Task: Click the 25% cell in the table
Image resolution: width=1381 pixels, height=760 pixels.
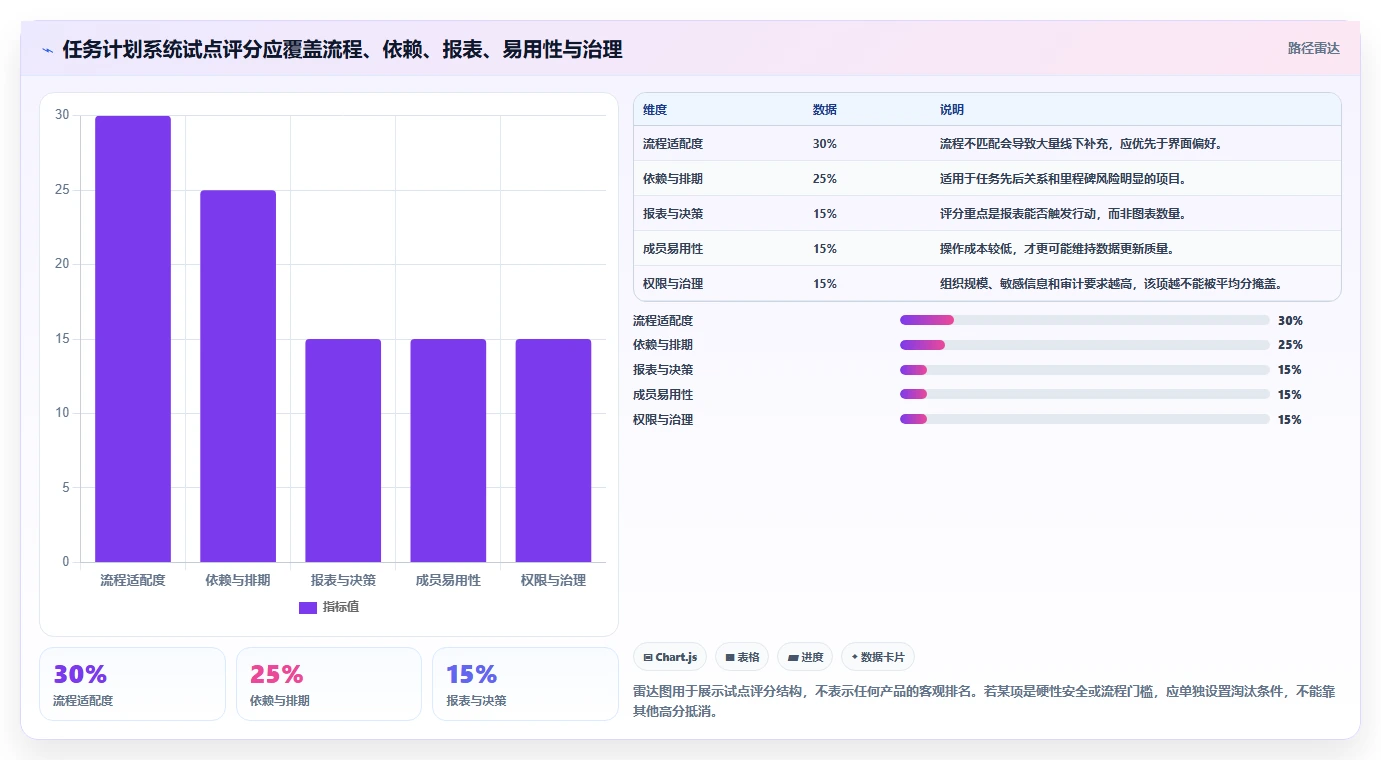Action: 825,179
